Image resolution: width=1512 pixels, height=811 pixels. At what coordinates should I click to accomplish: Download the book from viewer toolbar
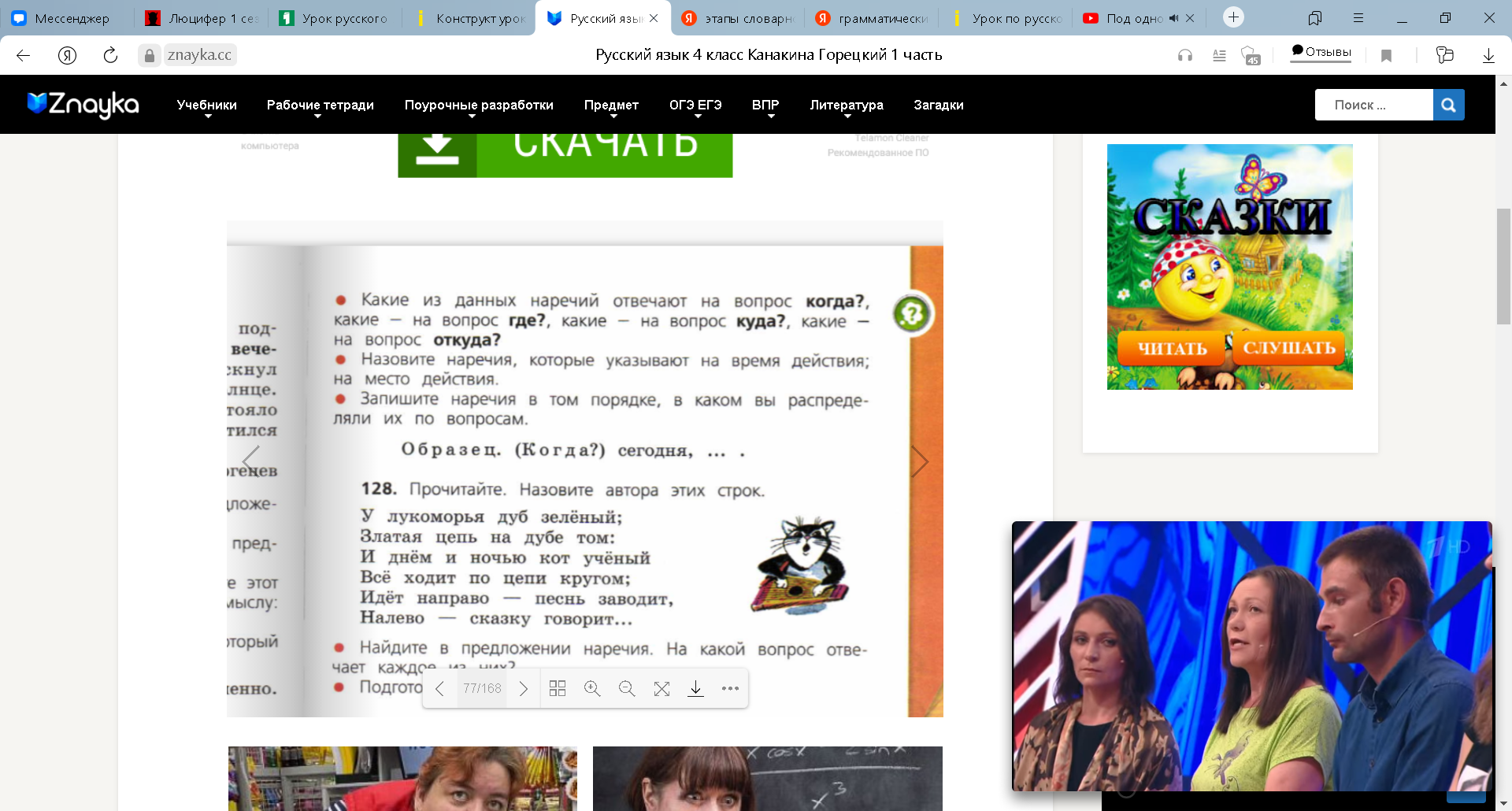(x=696, y=689)
